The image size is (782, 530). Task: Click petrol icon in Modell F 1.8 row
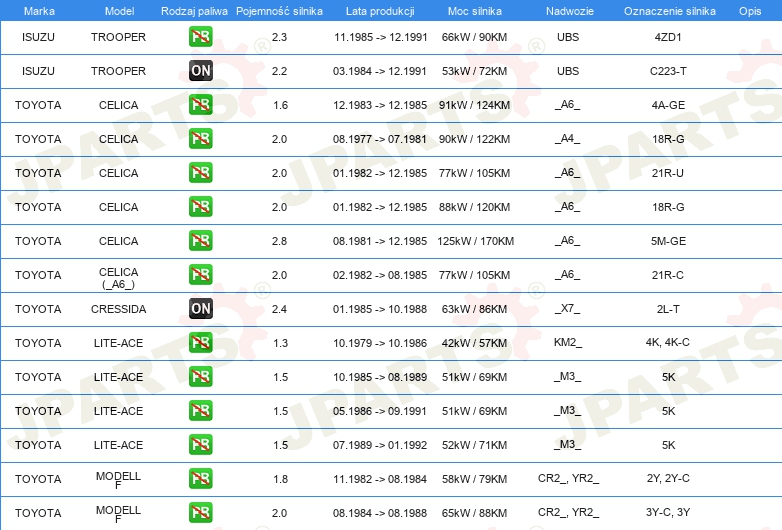coord(200,478)
